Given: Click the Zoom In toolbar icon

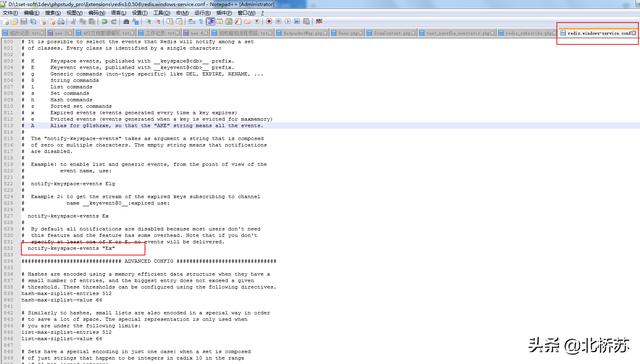Looking at the screenshot, I should pos(148,22).
